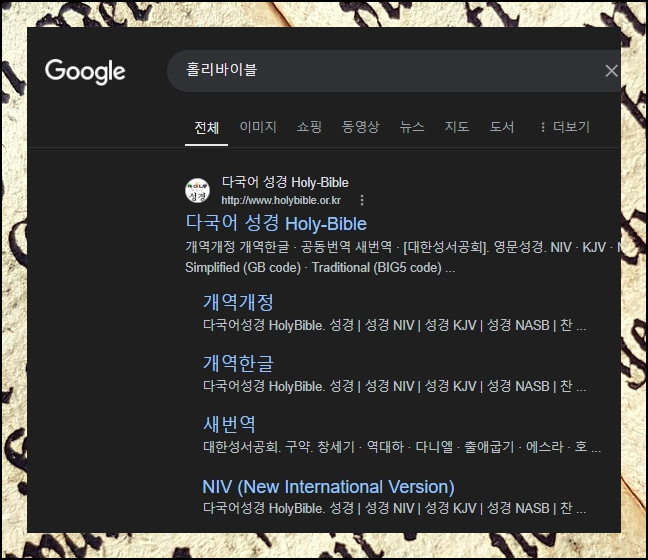This screenshot has width=648, height=560.
Task: Open the 개역개정 sitelink
Action: pyautogui.click(x=238, y=302)
